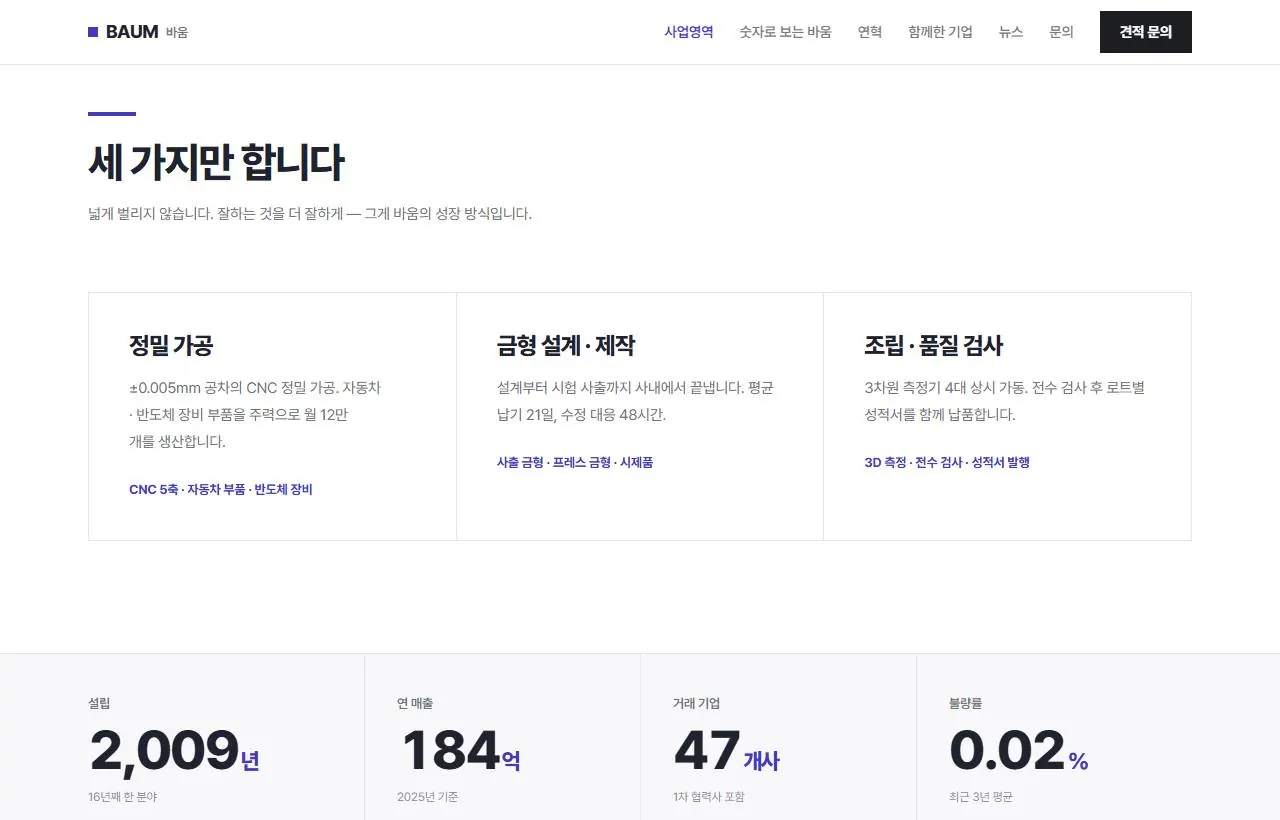Click the 연 매출 stat label

415,704
